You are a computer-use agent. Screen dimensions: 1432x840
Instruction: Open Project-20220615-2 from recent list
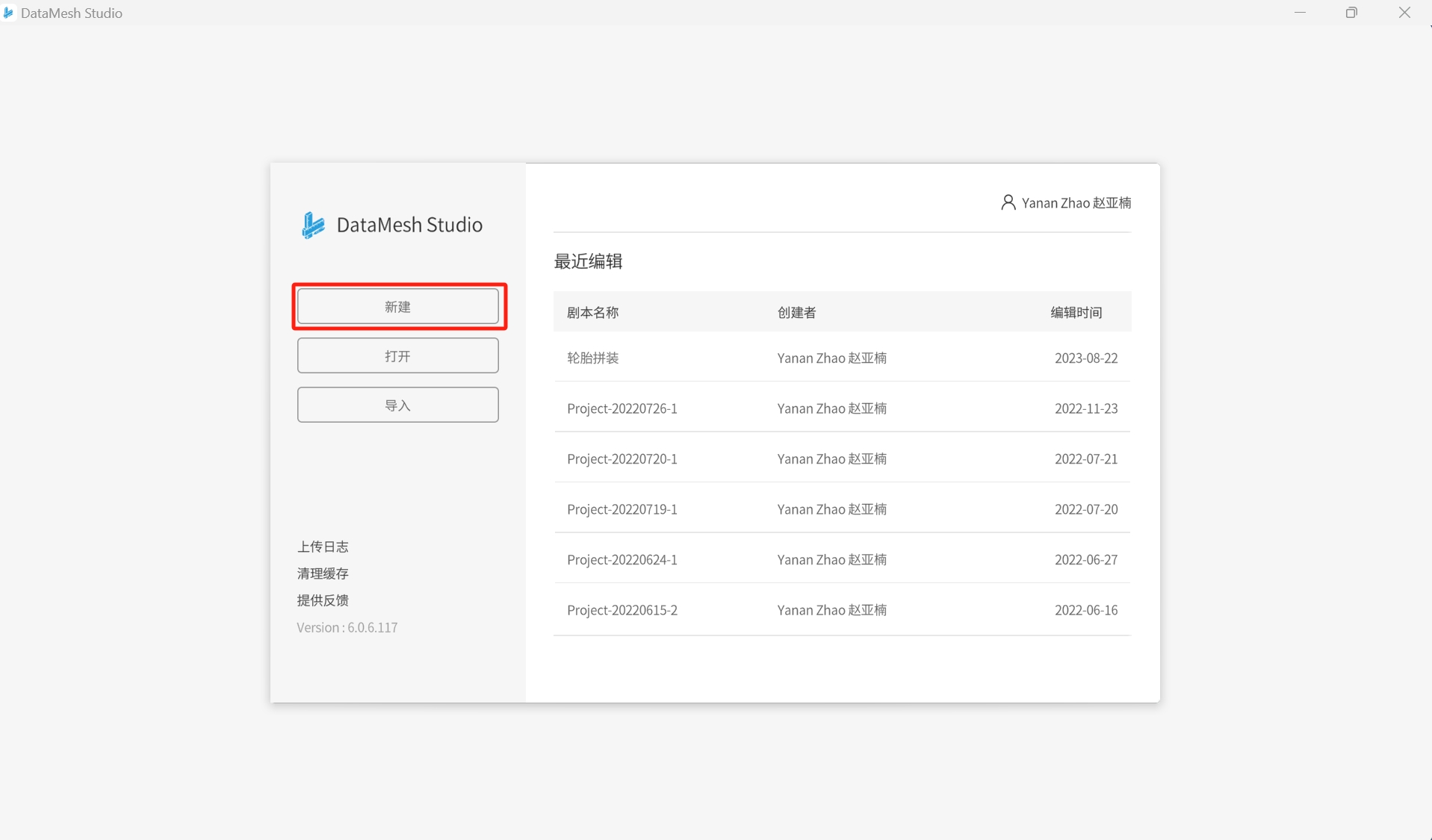842,610
